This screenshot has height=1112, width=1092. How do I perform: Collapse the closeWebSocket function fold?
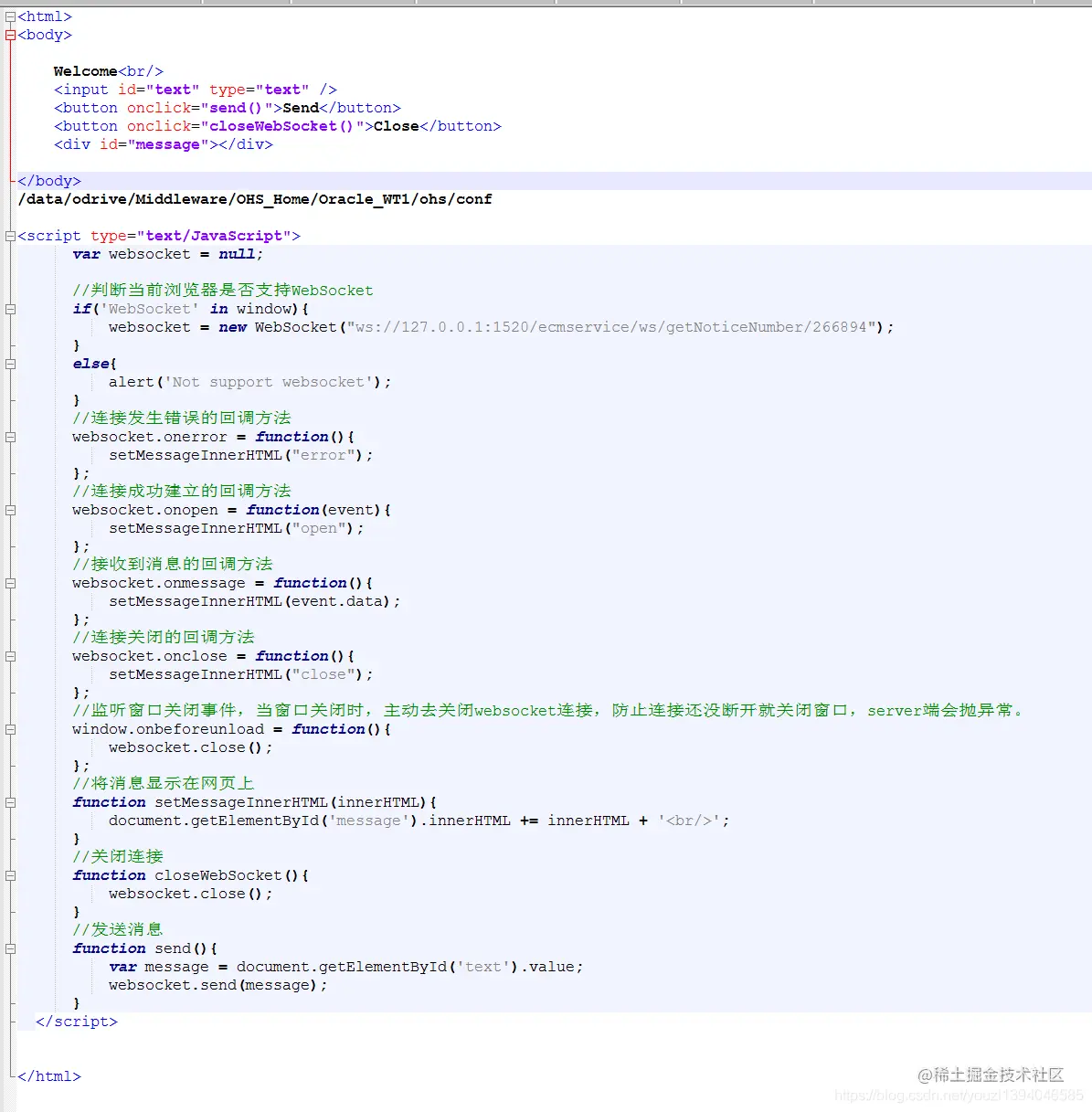10,875
